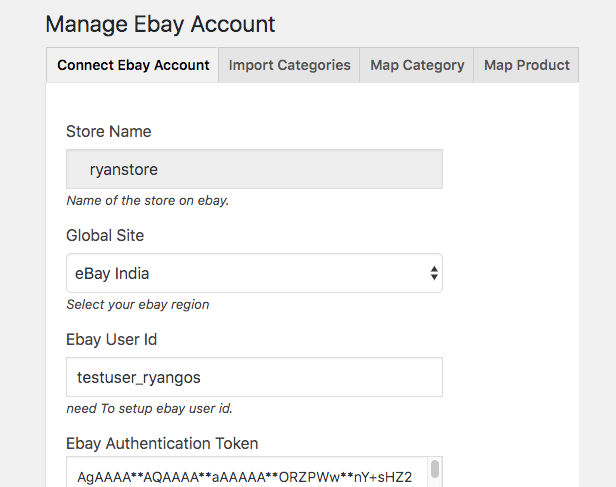Click hint 'need To setup ebay user id.'
Screen dimensions: 616x487
point(149,409)
